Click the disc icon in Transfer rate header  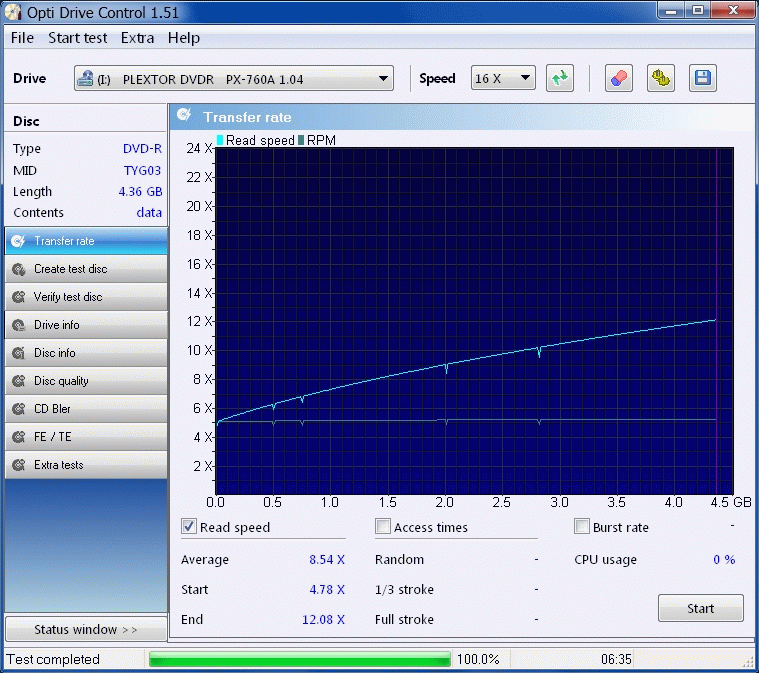click(x=184, y=115)
